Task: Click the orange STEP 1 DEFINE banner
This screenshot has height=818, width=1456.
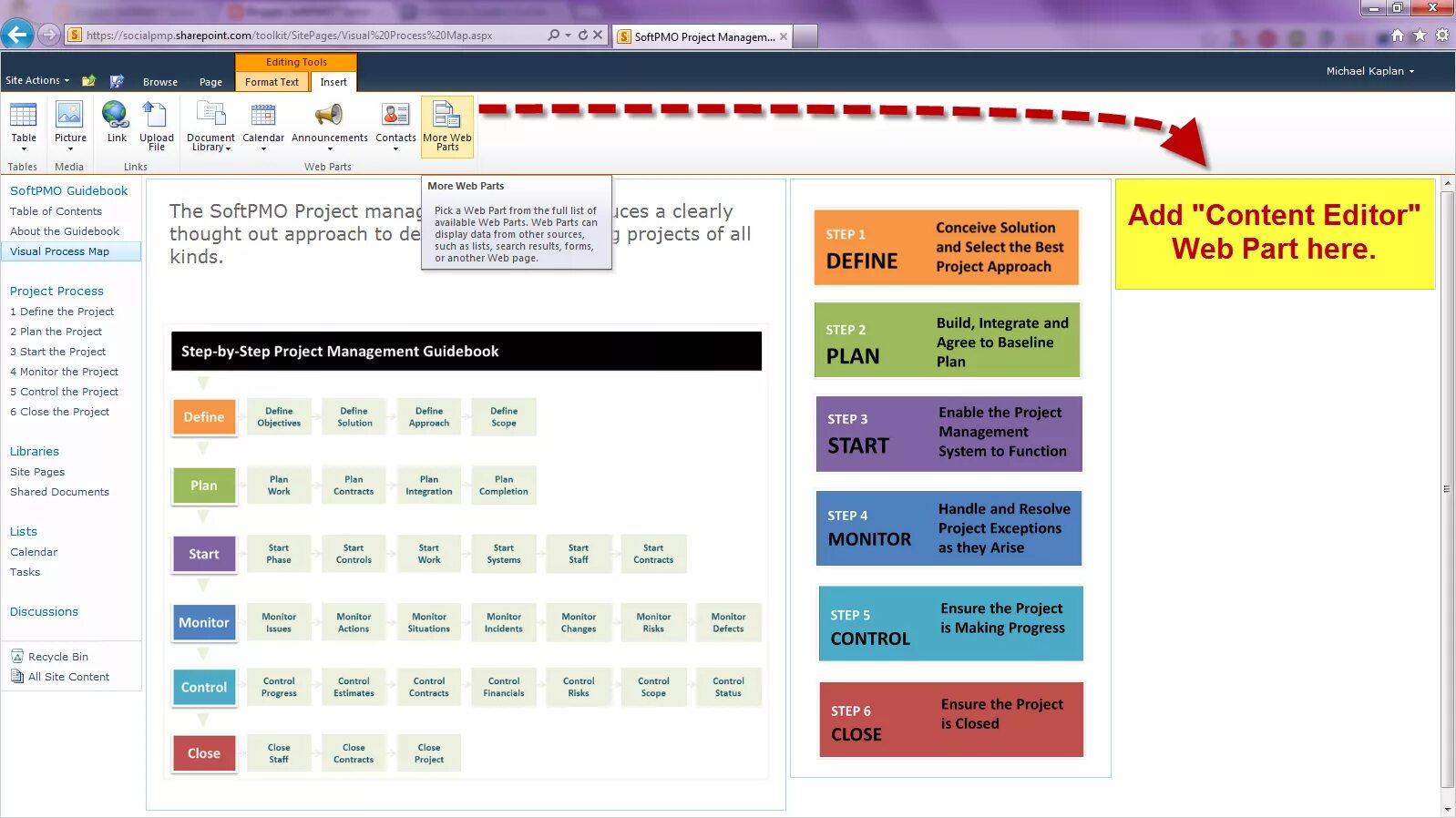Action: (947, 248)
